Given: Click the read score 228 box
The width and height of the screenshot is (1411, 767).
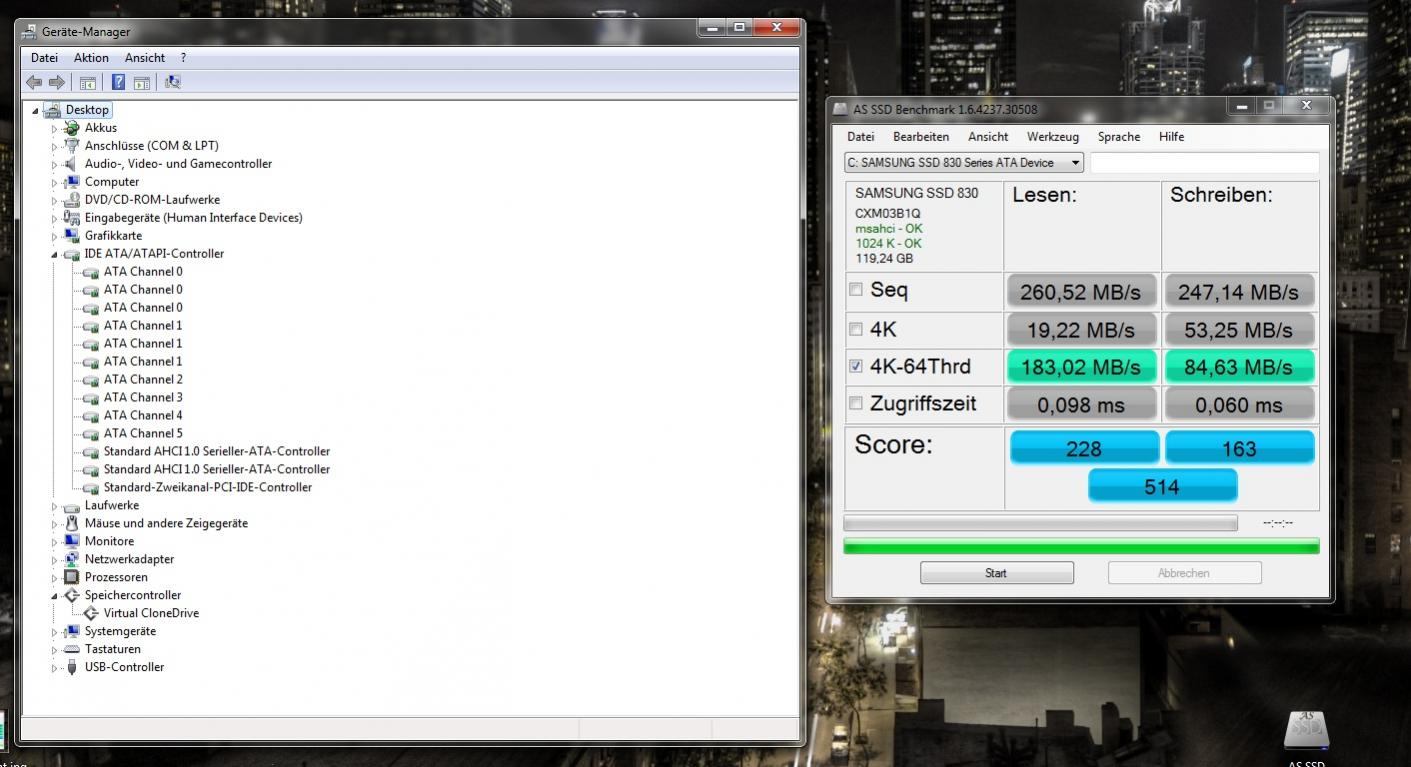Looking at the screenshot, I should point(1084,449).
